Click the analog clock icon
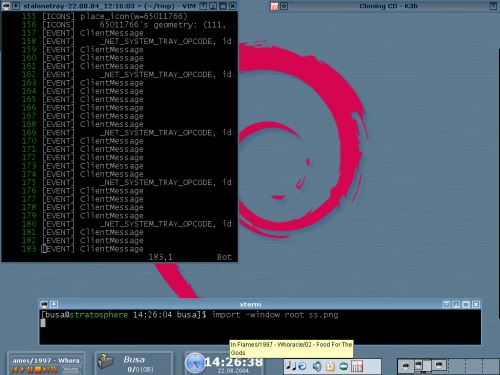This screenshot has height=375, width=500. click(x=195, y=363)
